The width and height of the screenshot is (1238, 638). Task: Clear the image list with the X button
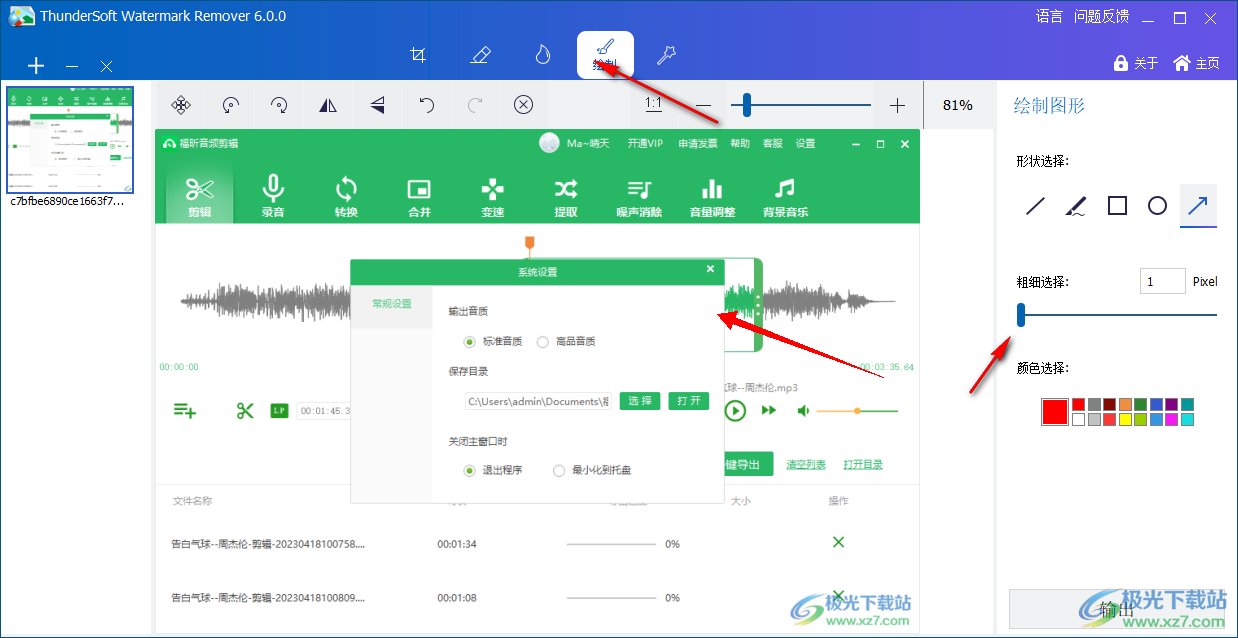tap(107, 66)
